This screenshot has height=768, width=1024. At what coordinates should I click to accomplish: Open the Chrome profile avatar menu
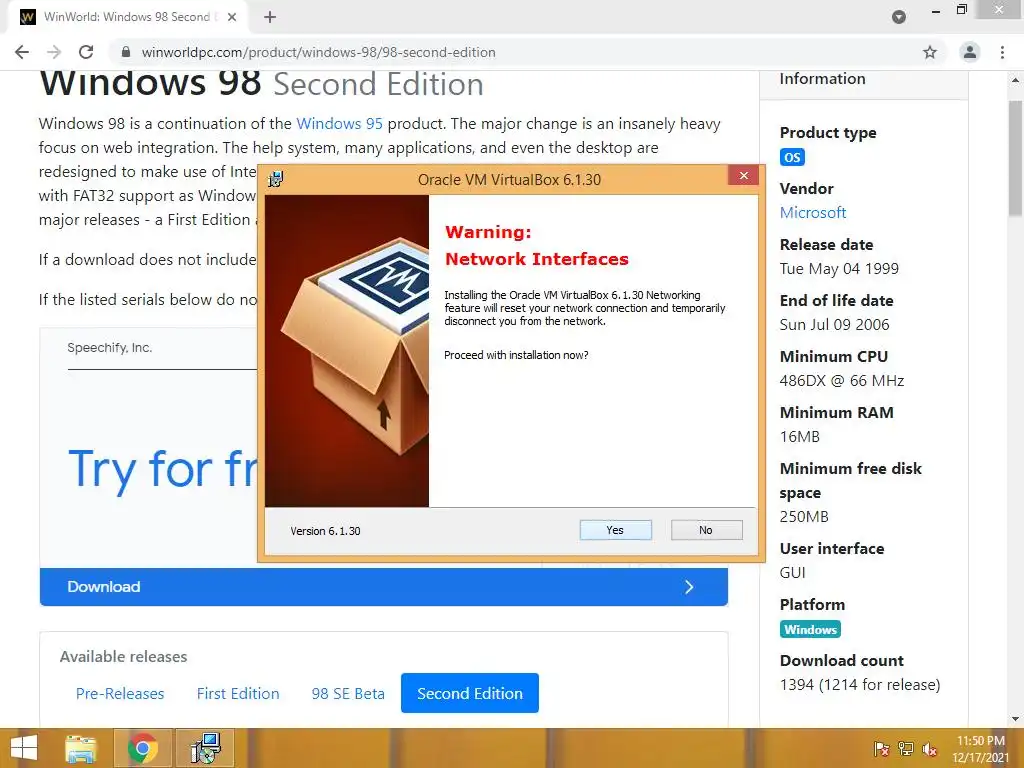coord(970,52)
